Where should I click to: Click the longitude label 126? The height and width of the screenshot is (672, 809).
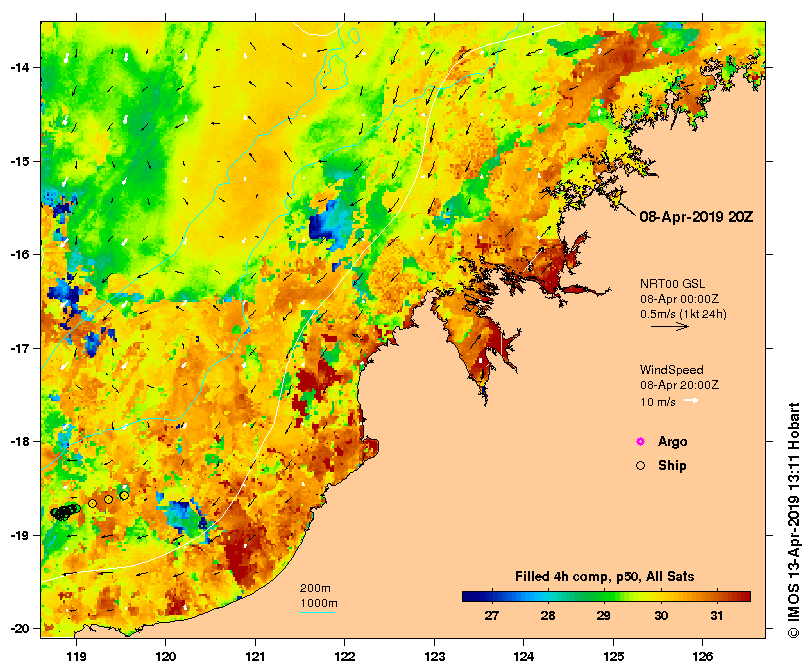[703, 657]
